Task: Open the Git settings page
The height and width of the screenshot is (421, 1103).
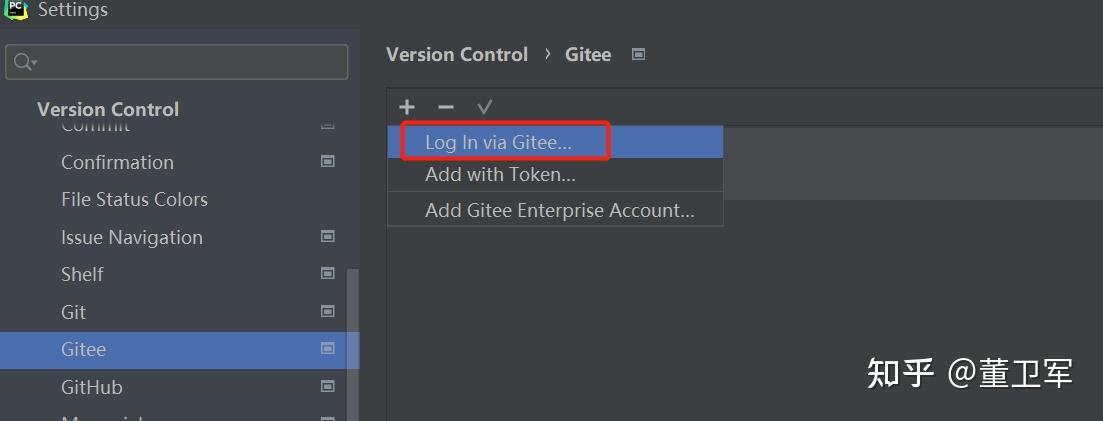Action: tap(74, 312)
